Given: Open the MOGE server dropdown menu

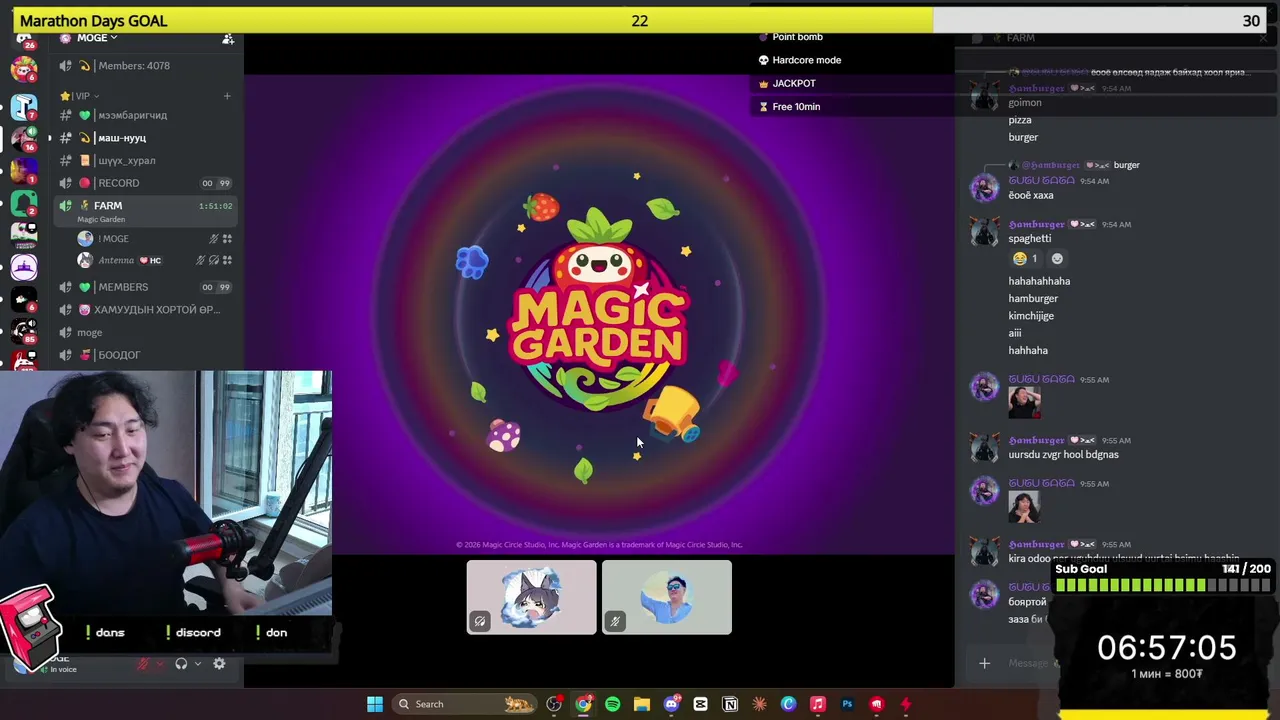Looking at the screenshot, I should point(97,38).
